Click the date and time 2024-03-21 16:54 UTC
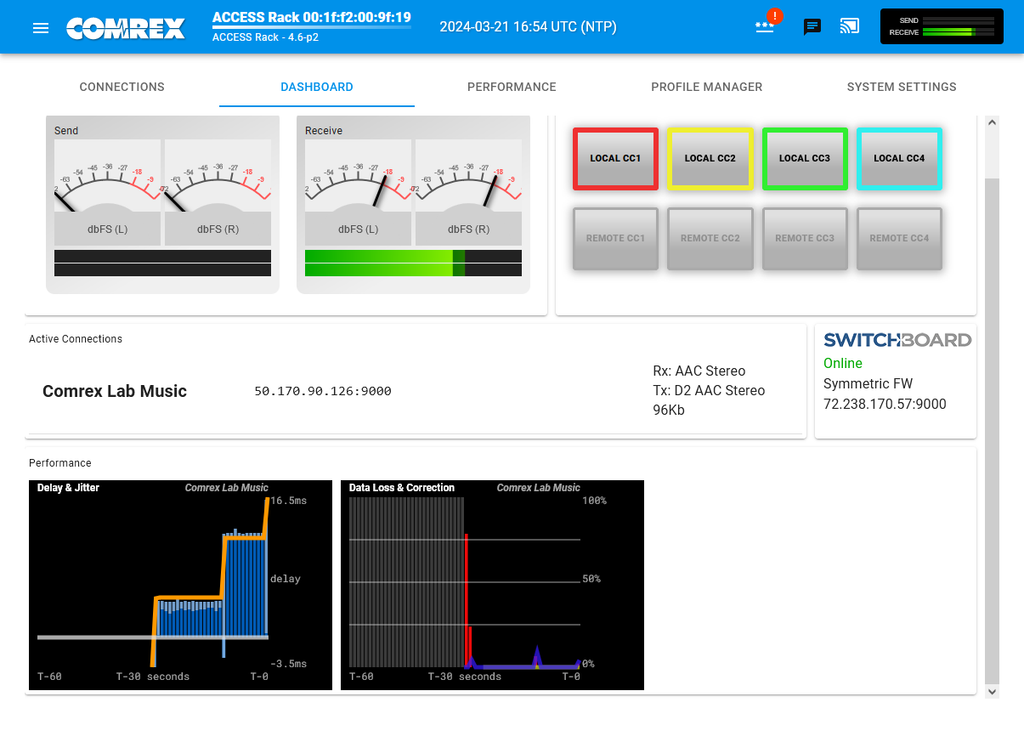1024x742 pixels. click(x=528, y=27)
